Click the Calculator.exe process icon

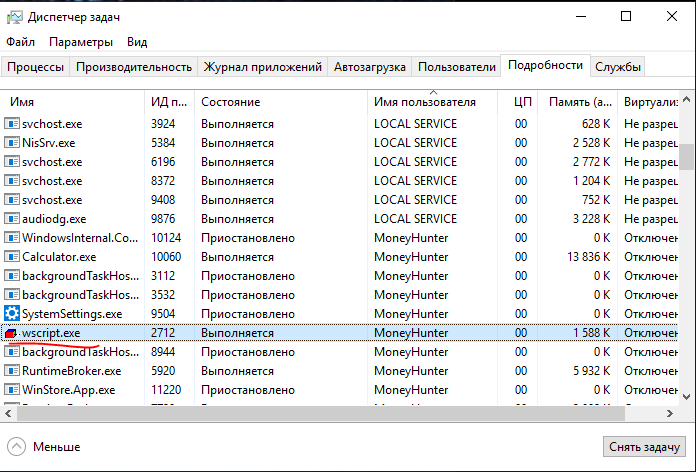(12, 257)
